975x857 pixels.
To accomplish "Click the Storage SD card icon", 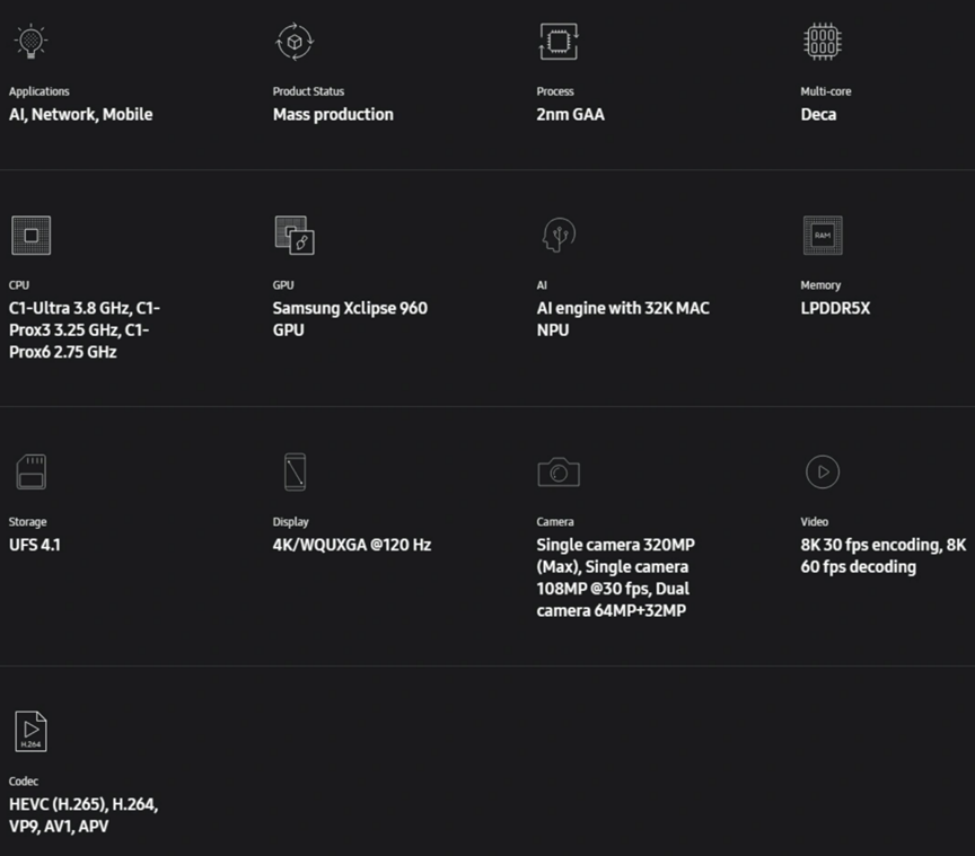I will pos(31,472).
